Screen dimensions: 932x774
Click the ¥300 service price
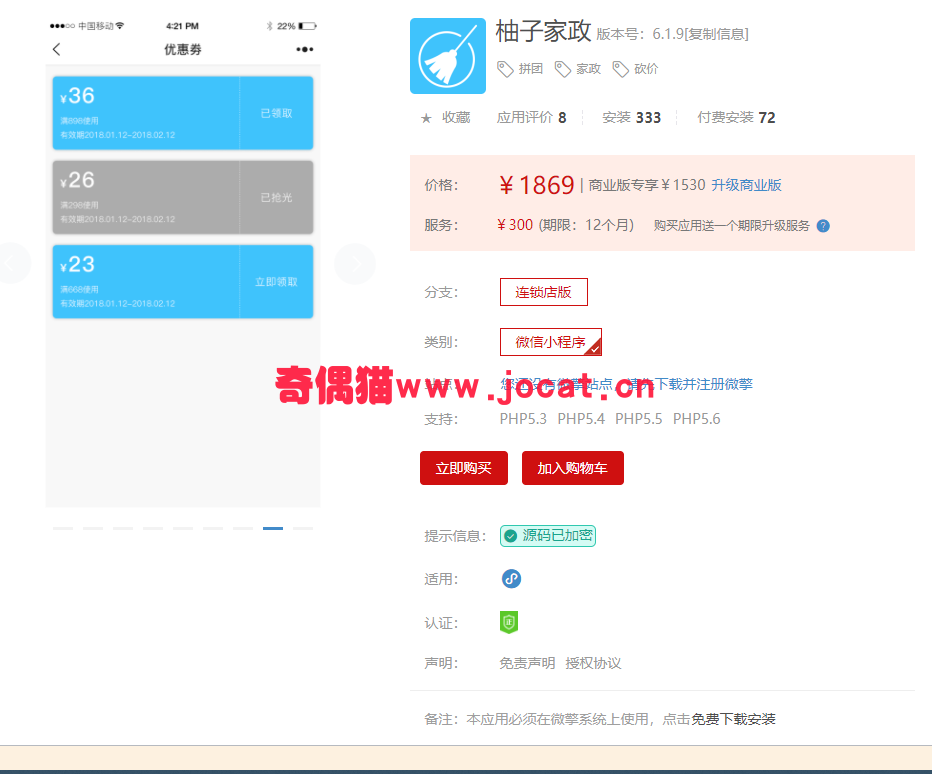(515, 225)
